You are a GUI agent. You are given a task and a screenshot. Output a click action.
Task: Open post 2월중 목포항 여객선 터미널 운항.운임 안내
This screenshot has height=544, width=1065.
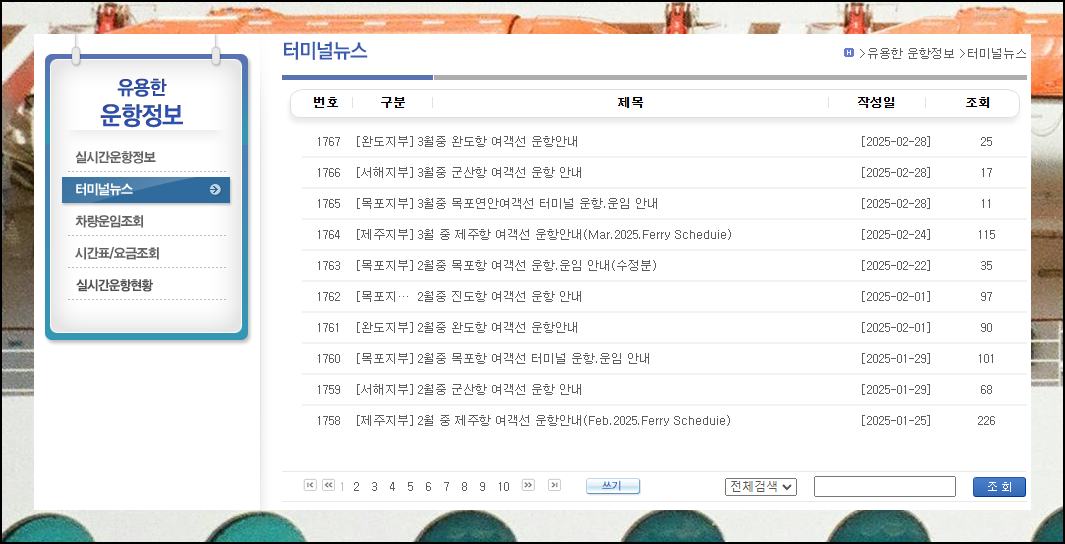pos(533,359)
